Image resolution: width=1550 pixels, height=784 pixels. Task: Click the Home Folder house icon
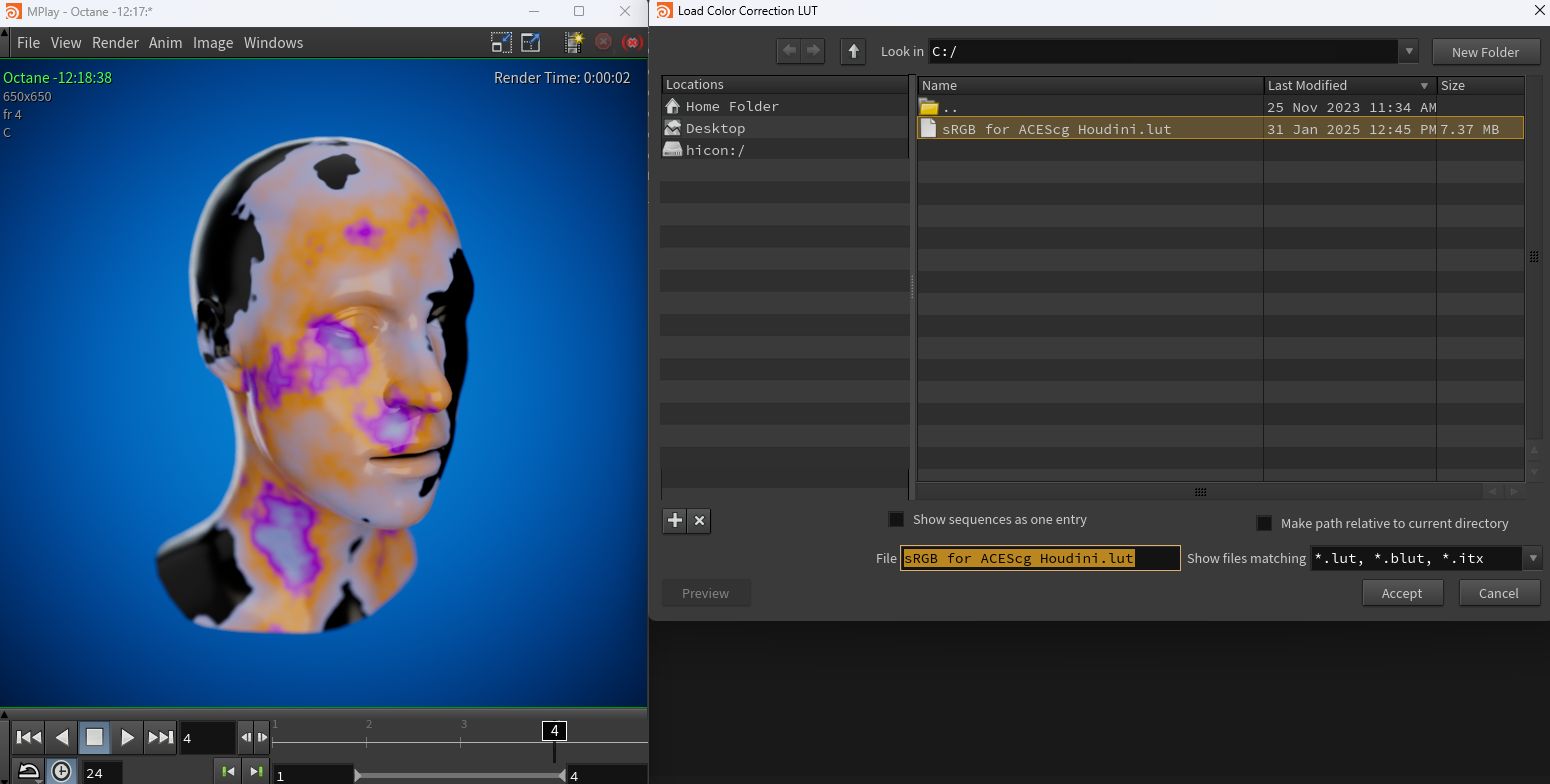pyautogui.click(x=672, y=106)
